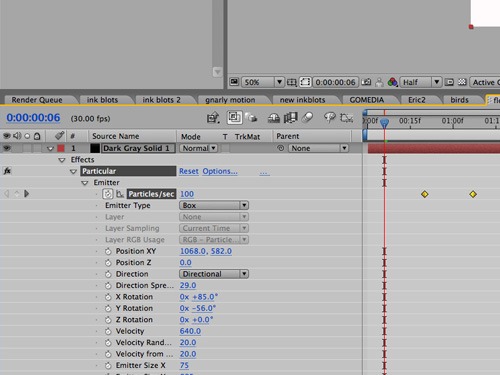Image resolution: width=500 pixels, height=375 pixels.
Task: Open the show channel RGB circles icon
Action: (x=392, y=82)
